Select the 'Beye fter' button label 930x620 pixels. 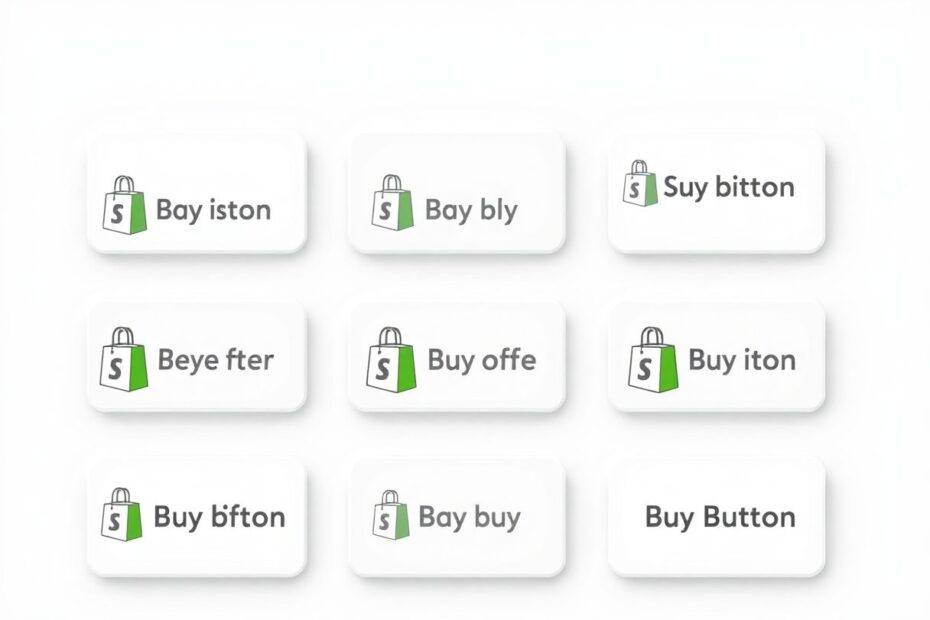pyautogui.click(x=215, y=361)
